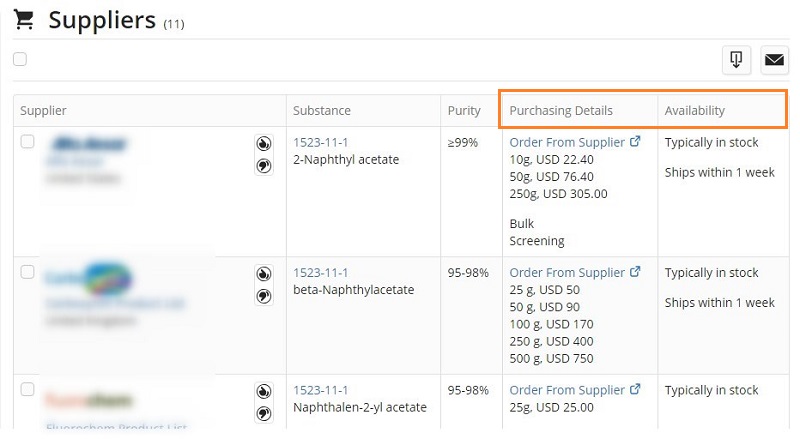The width and height of the screenshot is (800, 439).
Task: Click the Availability column header
Action: [x=694, y=111]
